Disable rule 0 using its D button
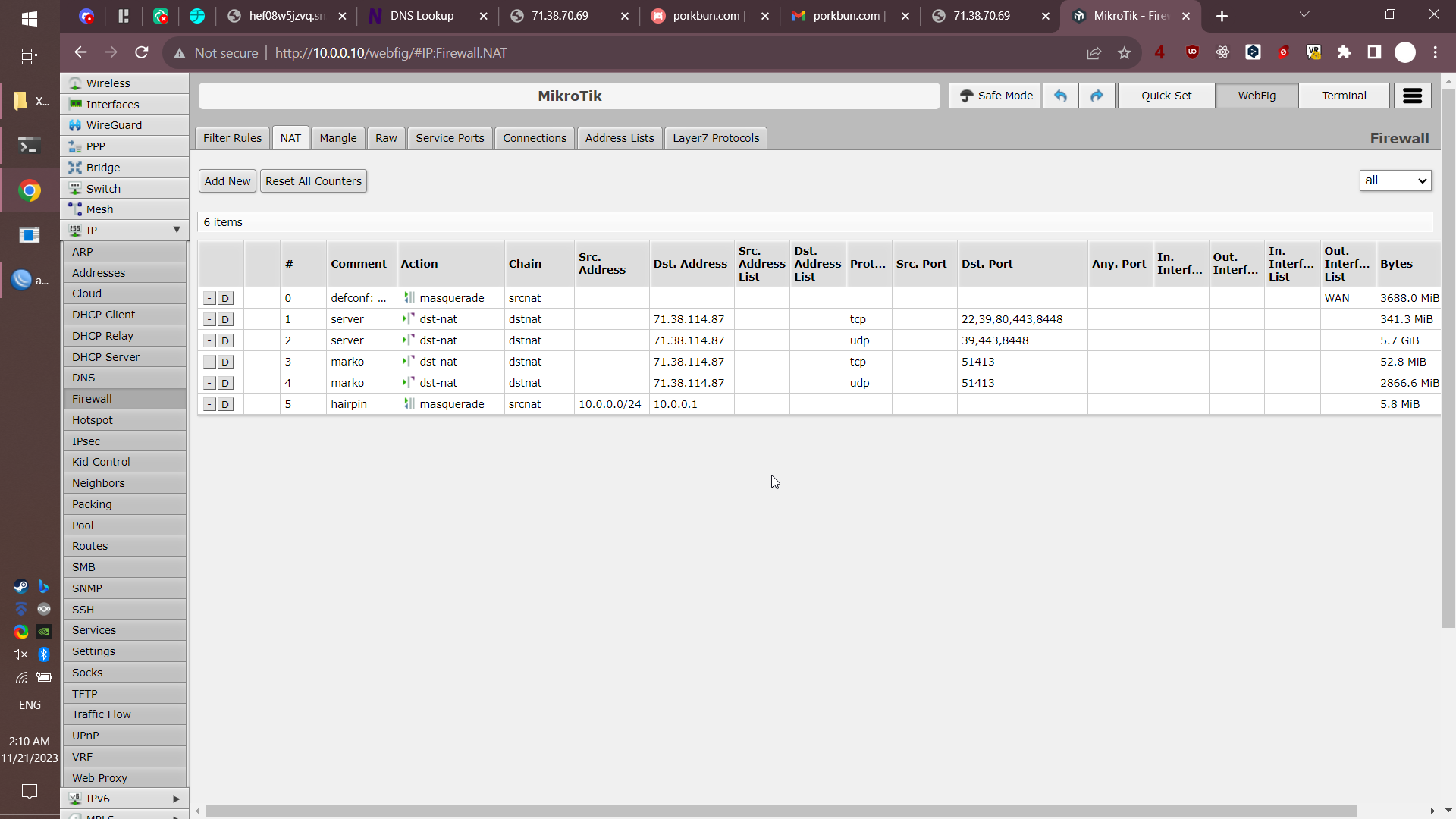Viewport: 1456px width, 819px height. pos(225,299)
